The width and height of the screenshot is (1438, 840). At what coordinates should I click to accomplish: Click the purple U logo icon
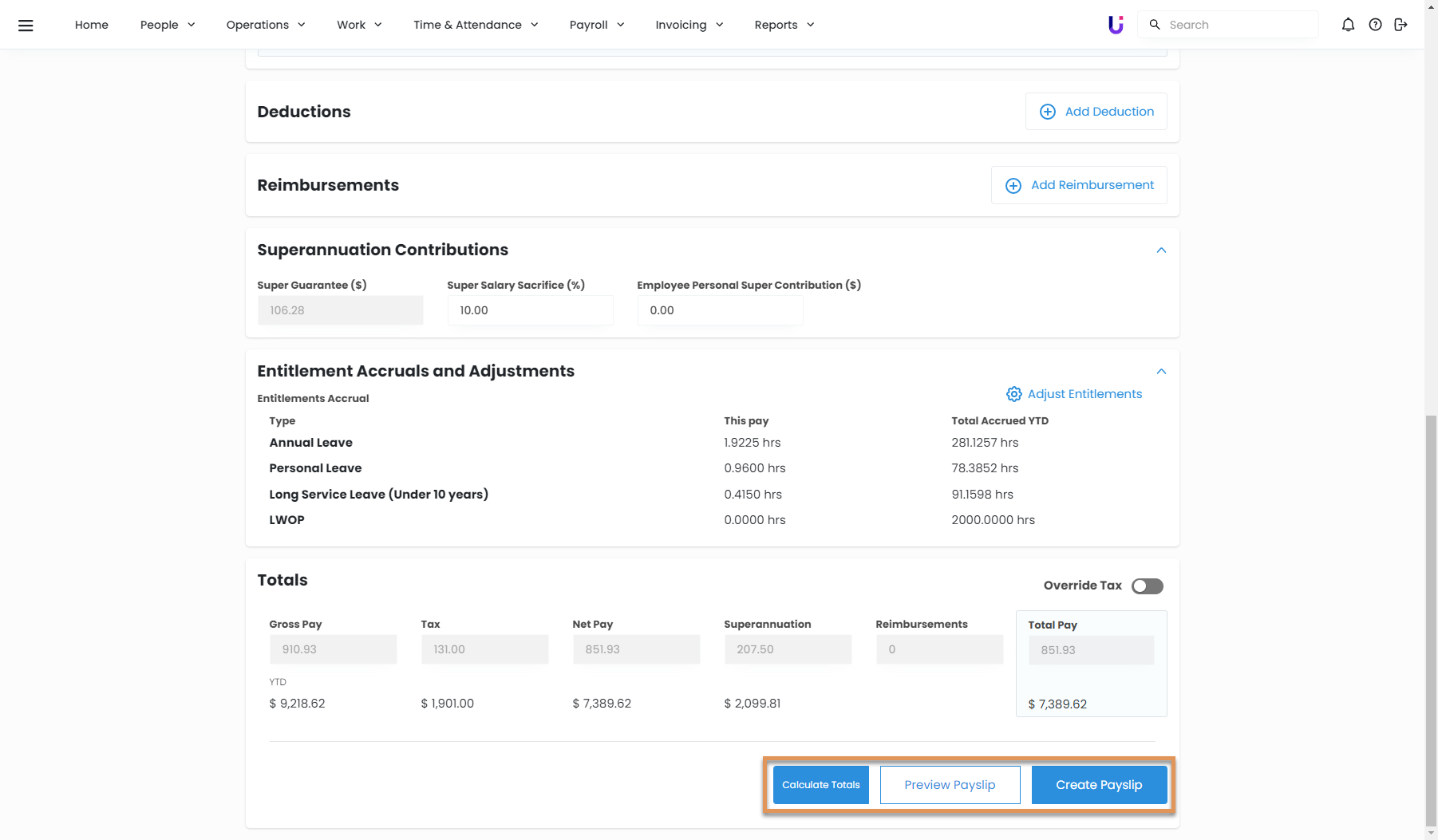click(1116, 25)
